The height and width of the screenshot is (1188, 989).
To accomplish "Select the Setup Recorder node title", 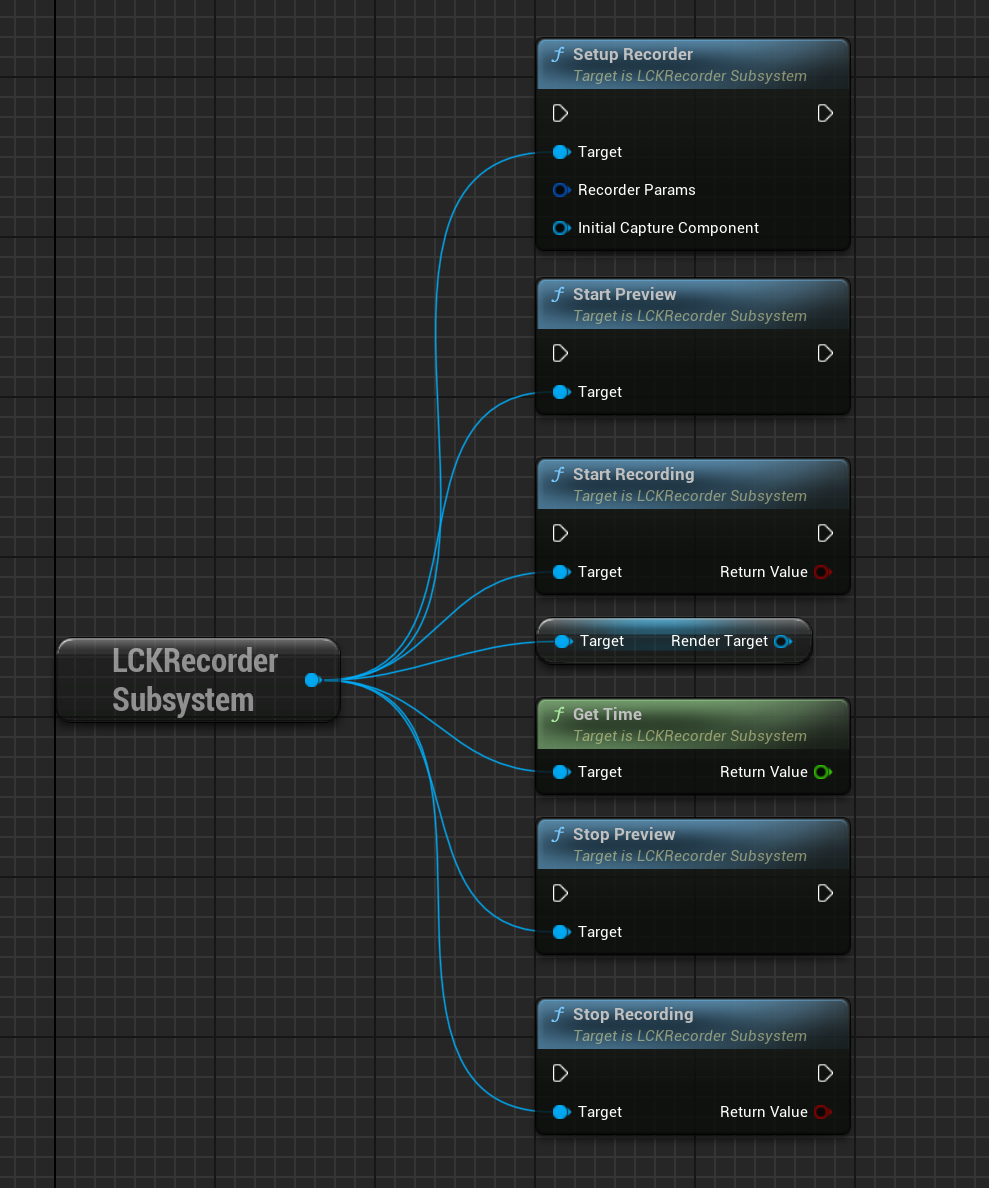I will [633, 55].
